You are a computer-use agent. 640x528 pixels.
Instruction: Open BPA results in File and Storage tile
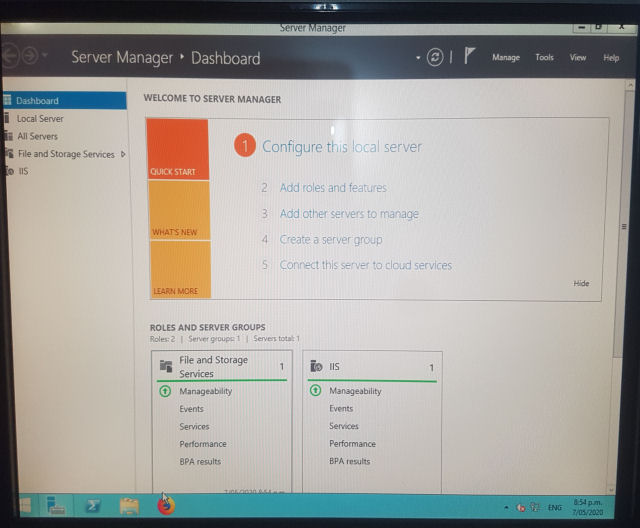(200, 461)
